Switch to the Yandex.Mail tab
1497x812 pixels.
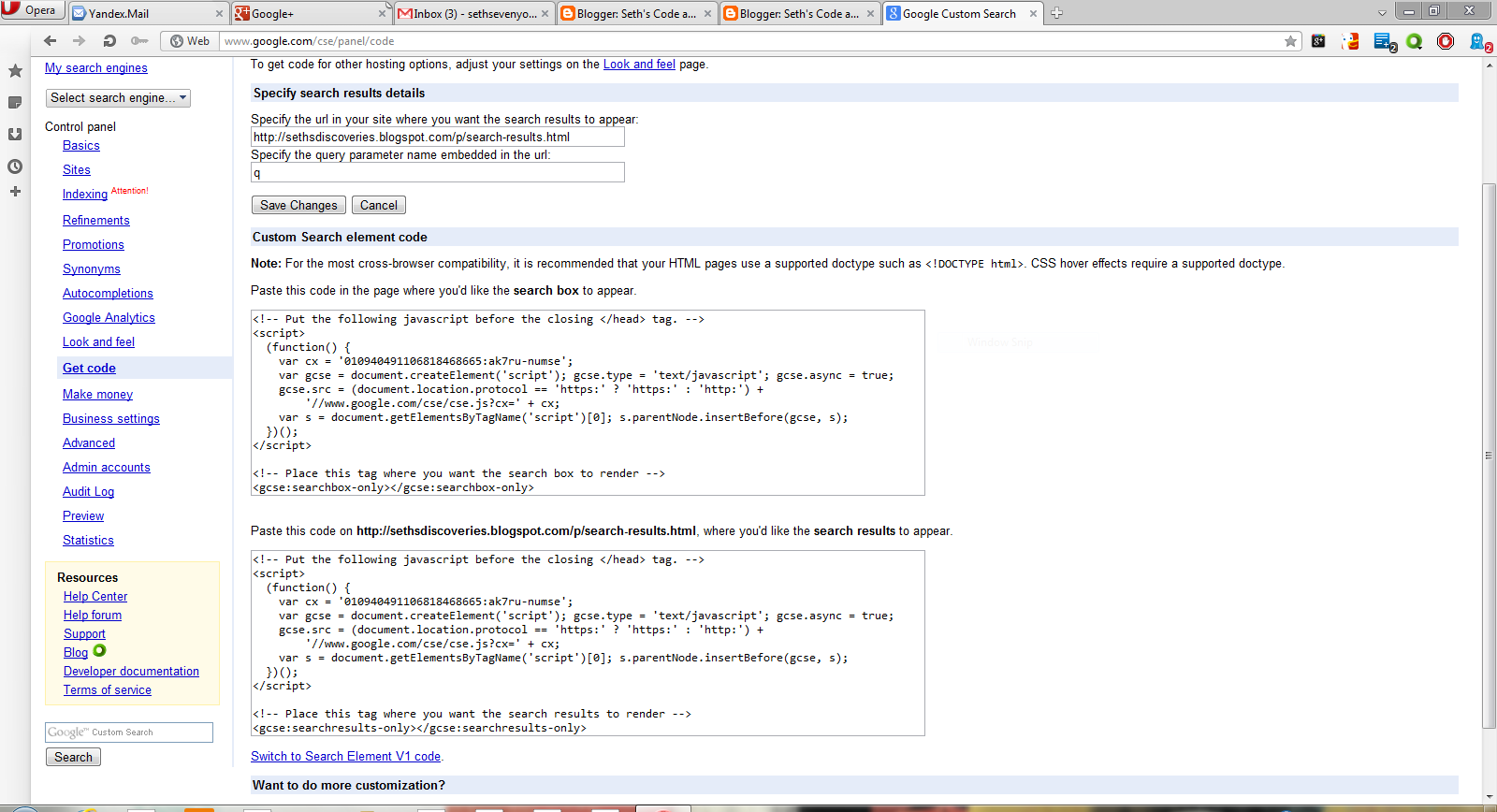click(x=148, y=14)
